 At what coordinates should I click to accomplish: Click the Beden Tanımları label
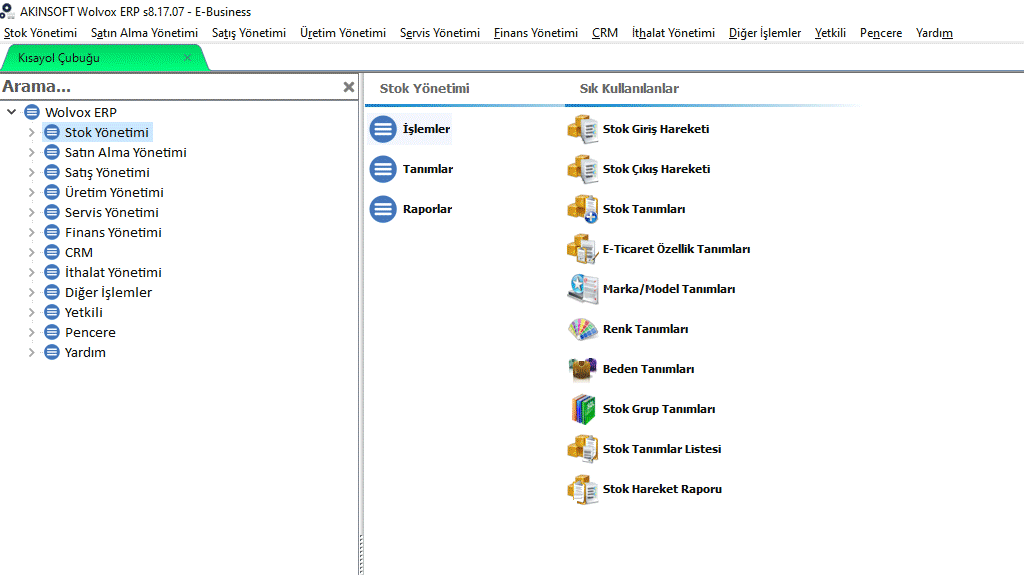648,369
